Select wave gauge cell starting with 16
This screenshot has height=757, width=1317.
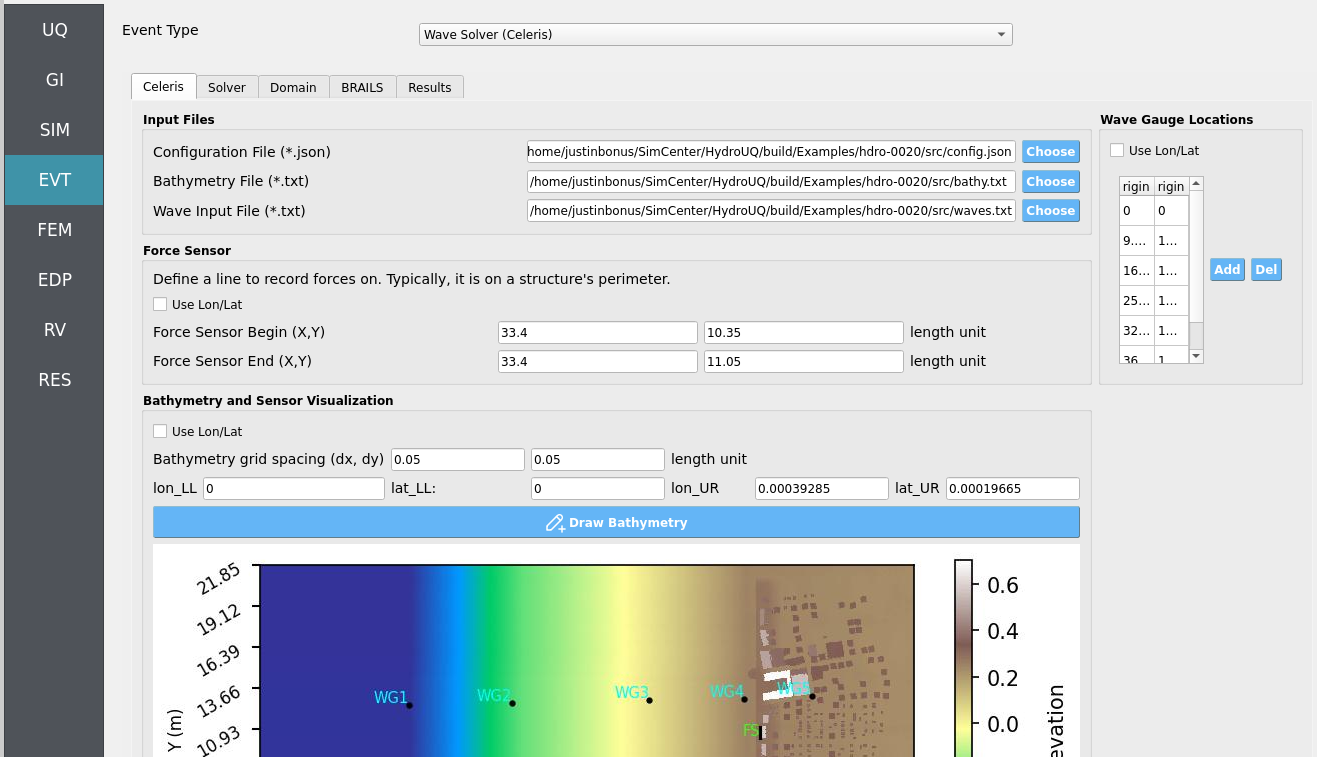(1137, 271)
